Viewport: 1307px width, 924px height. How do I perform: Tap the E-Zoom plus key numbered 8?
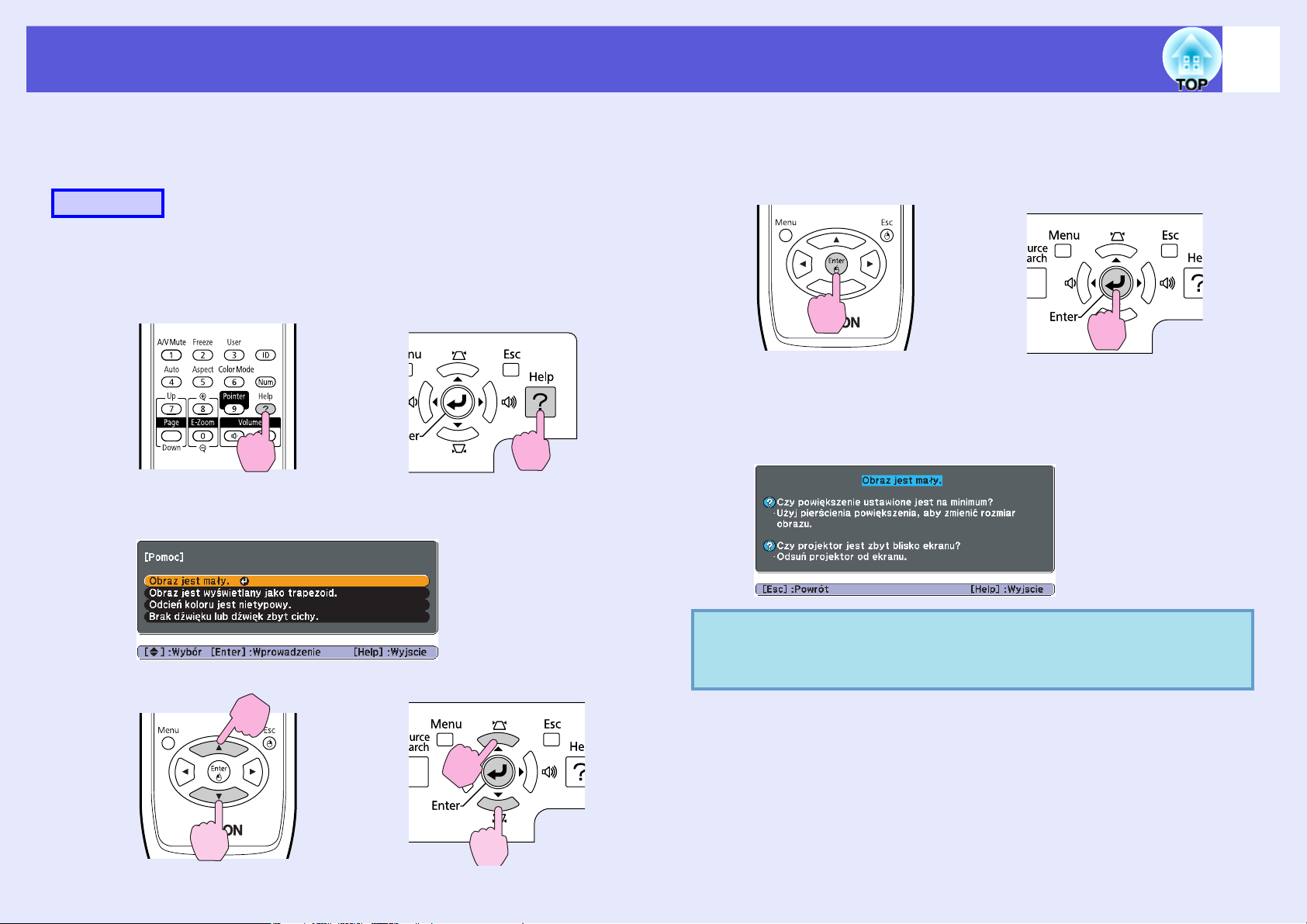click(202, 409)
